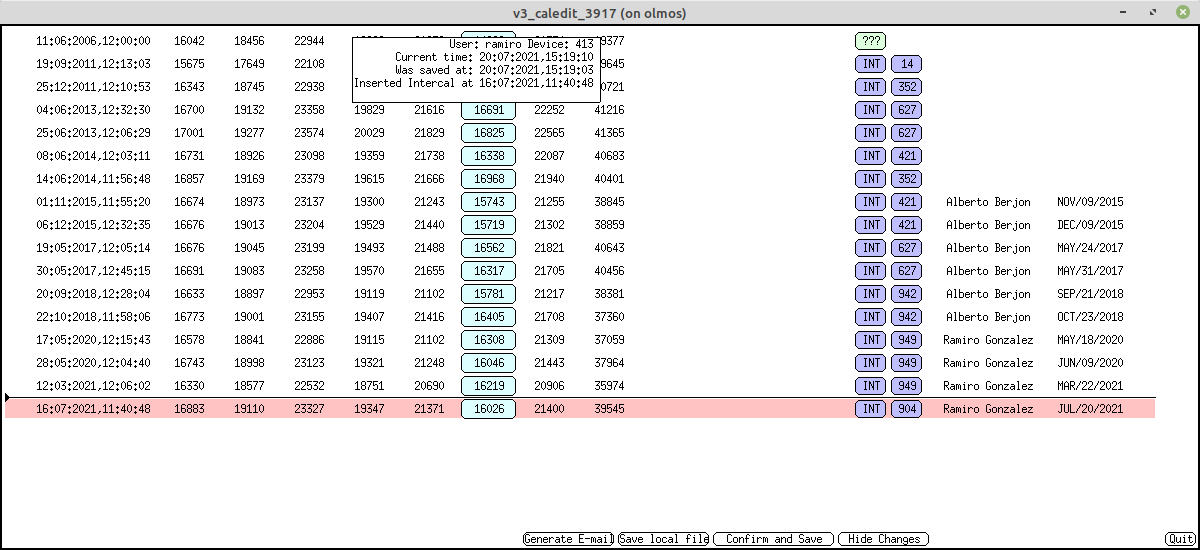Click the current row arrow marker
The width and height of the screenshot is (1200, 550).
[8, 398]
